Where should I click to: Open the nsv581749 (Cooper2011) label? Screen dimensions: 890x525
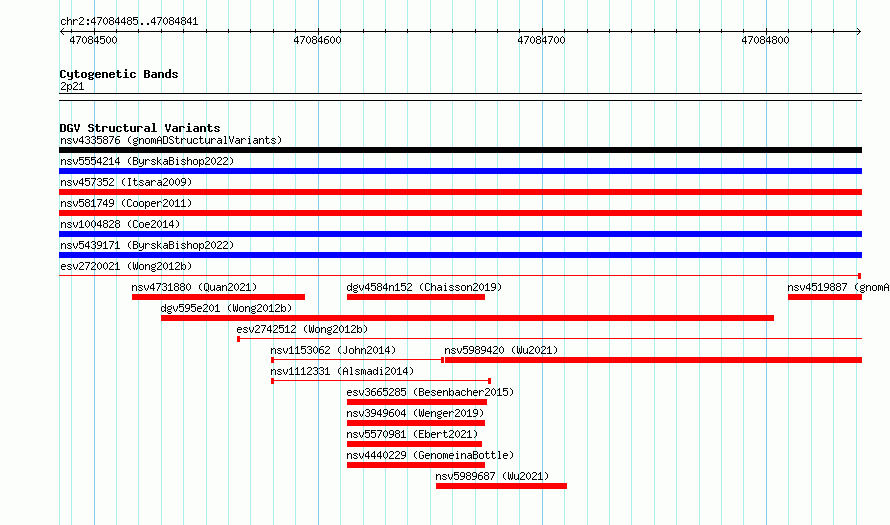pos(126,203)
